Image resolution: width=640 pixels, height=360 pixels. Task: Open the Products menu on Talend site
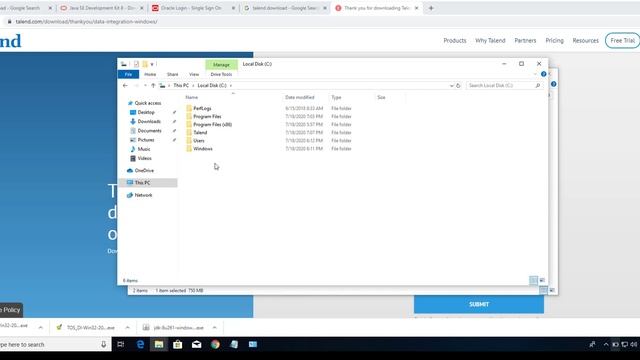coord(455,40)
